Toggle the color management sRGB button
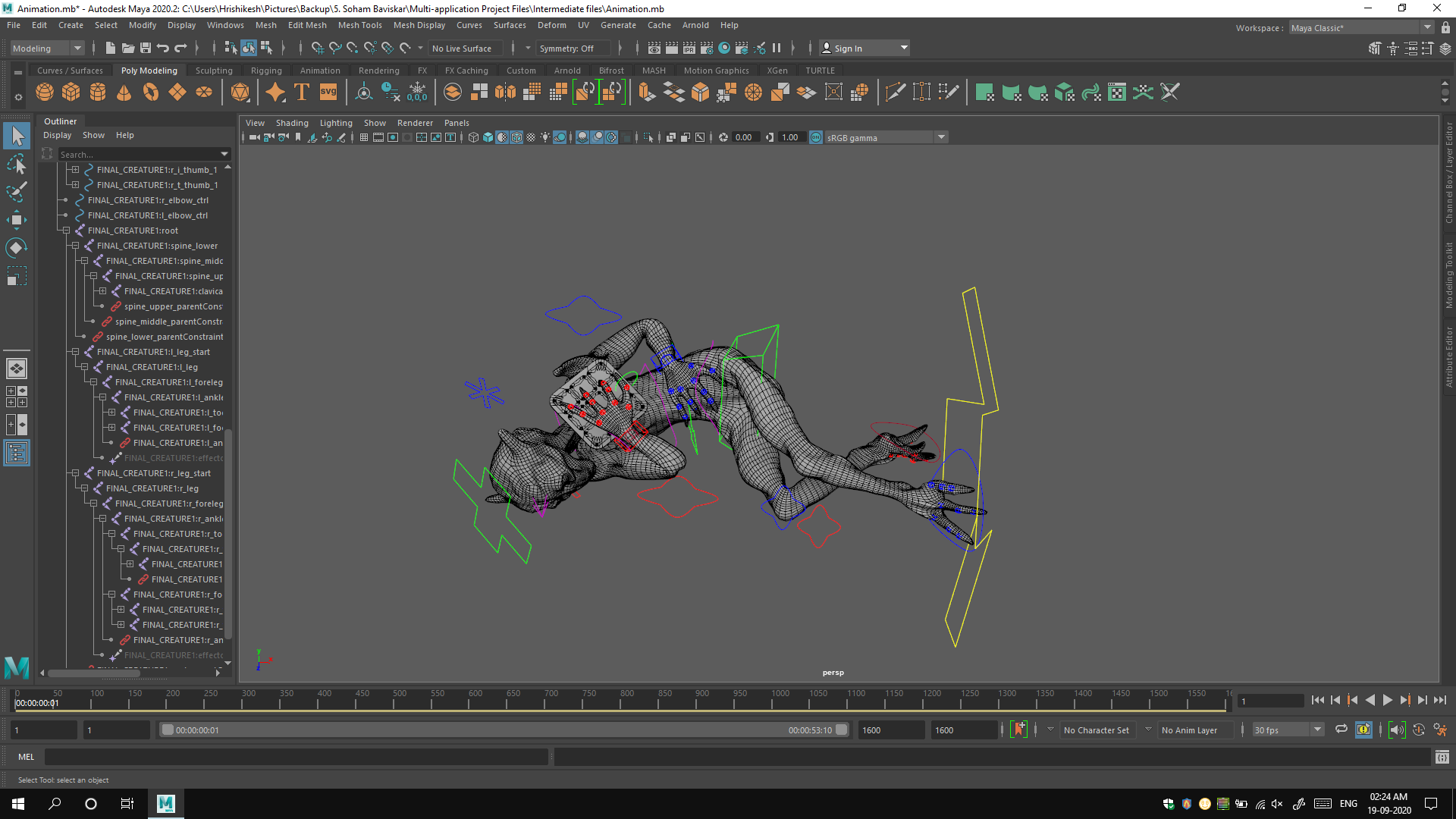Viewport: 1456px width, 819px height. pos(816,137)
